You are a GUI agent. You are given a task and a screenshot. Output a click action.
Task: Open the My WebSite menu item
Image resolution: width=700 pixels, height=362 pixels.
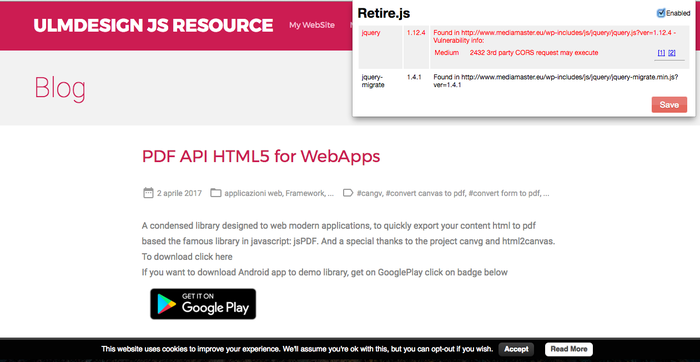(312, 25)
